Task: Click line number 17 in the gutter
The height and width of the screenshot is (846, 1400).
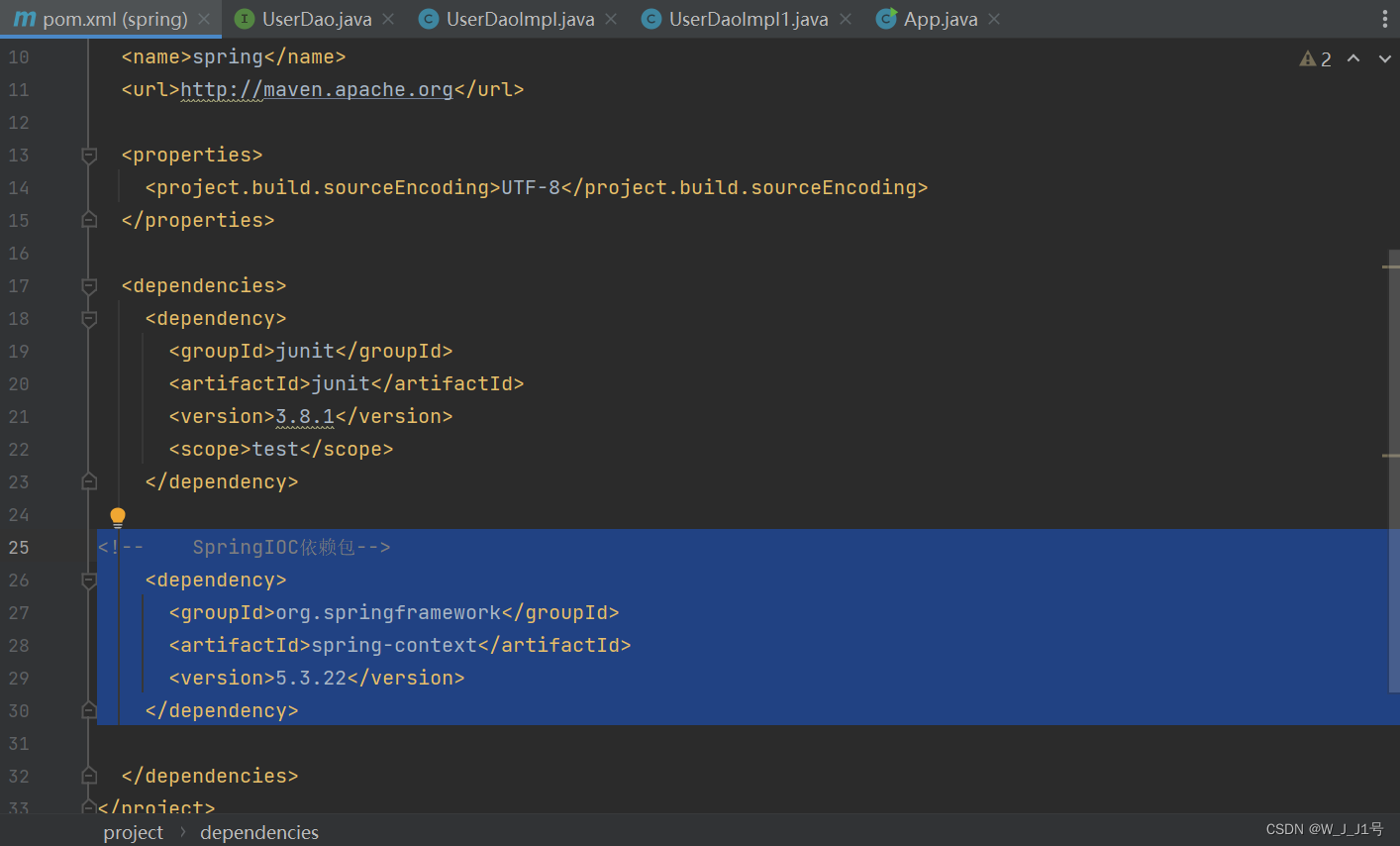Action: [19, 285]
